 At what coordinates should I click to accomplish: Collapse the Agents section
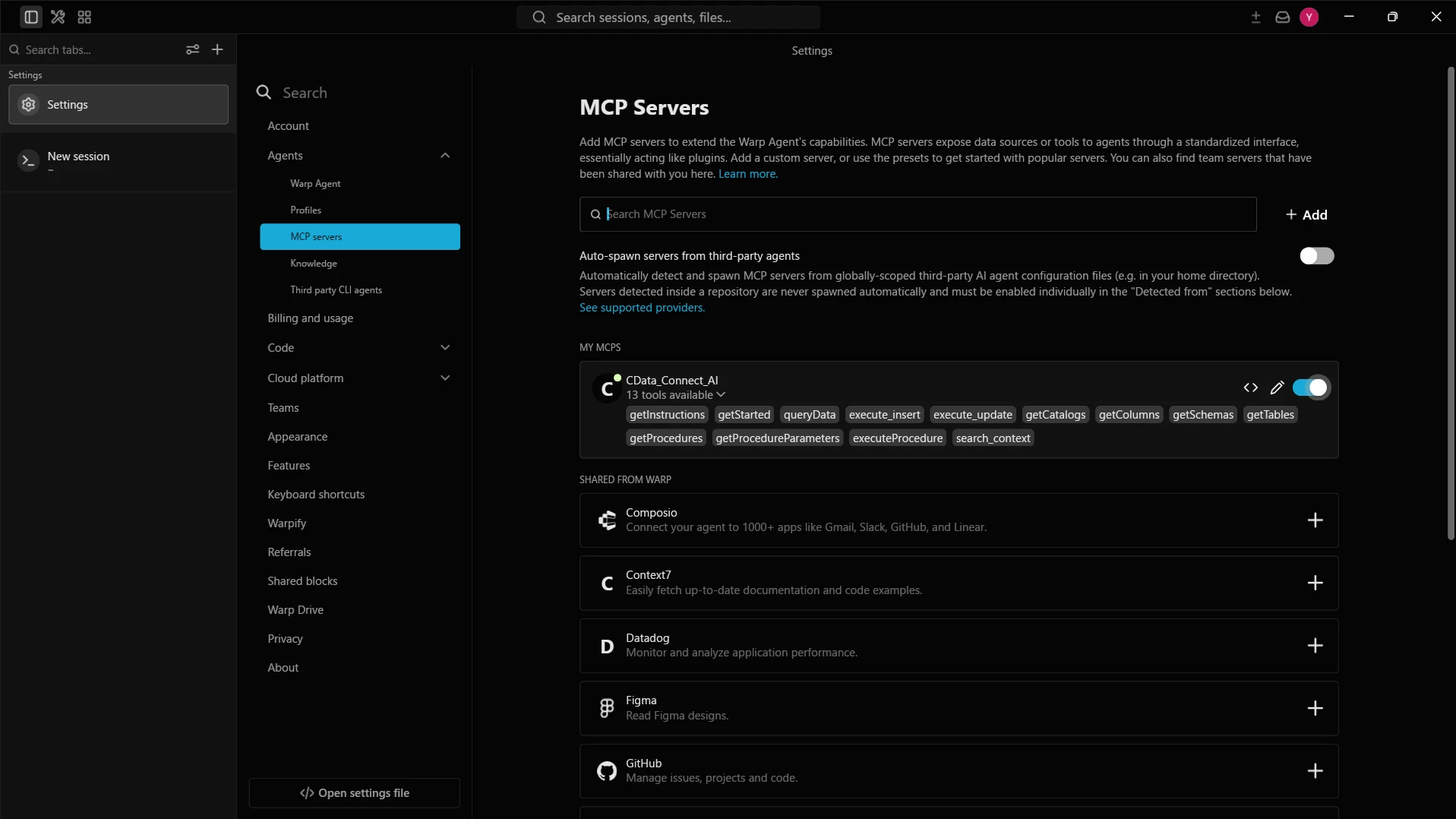pos(445,156)
